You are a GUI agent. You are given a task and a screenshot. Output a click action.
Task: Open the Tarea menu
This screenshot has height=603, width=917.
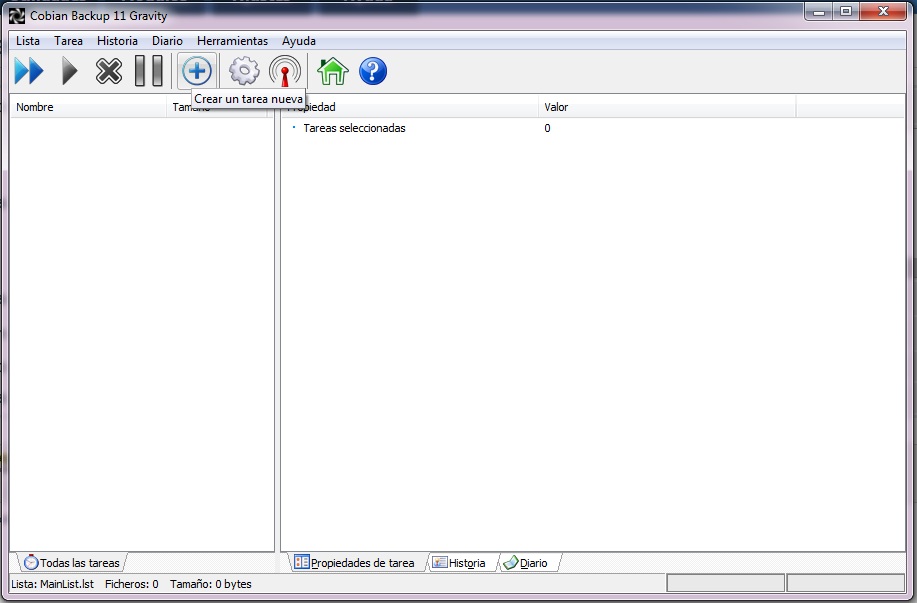pyautogui.click(x=68, y=41)
